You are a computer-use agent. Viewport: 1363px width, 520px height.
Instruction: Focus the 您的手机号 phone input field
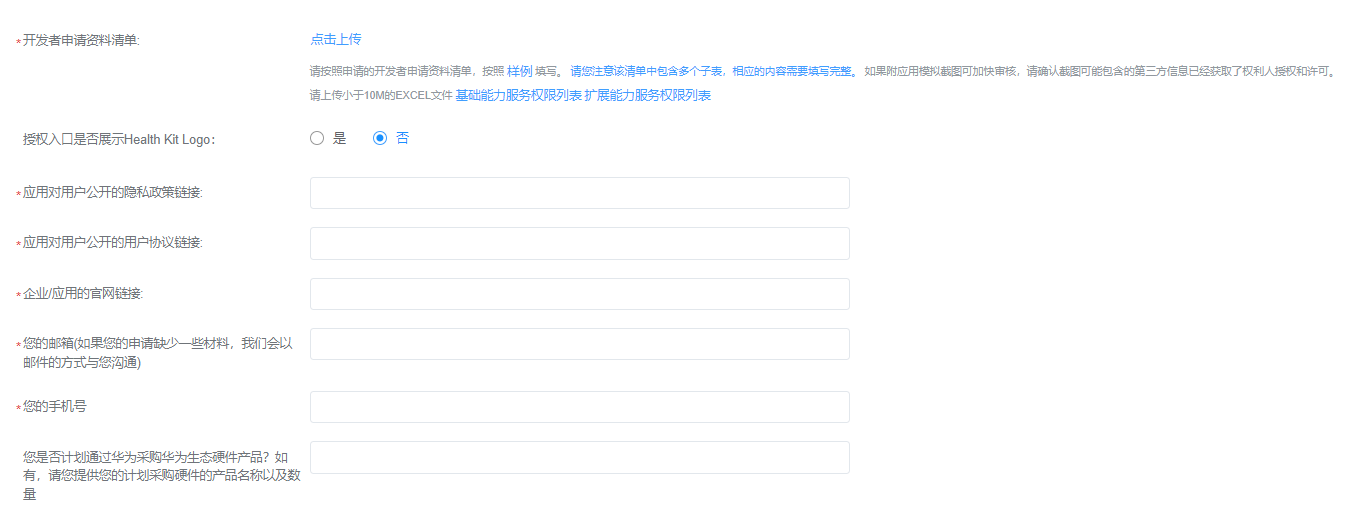coord(580,407)
